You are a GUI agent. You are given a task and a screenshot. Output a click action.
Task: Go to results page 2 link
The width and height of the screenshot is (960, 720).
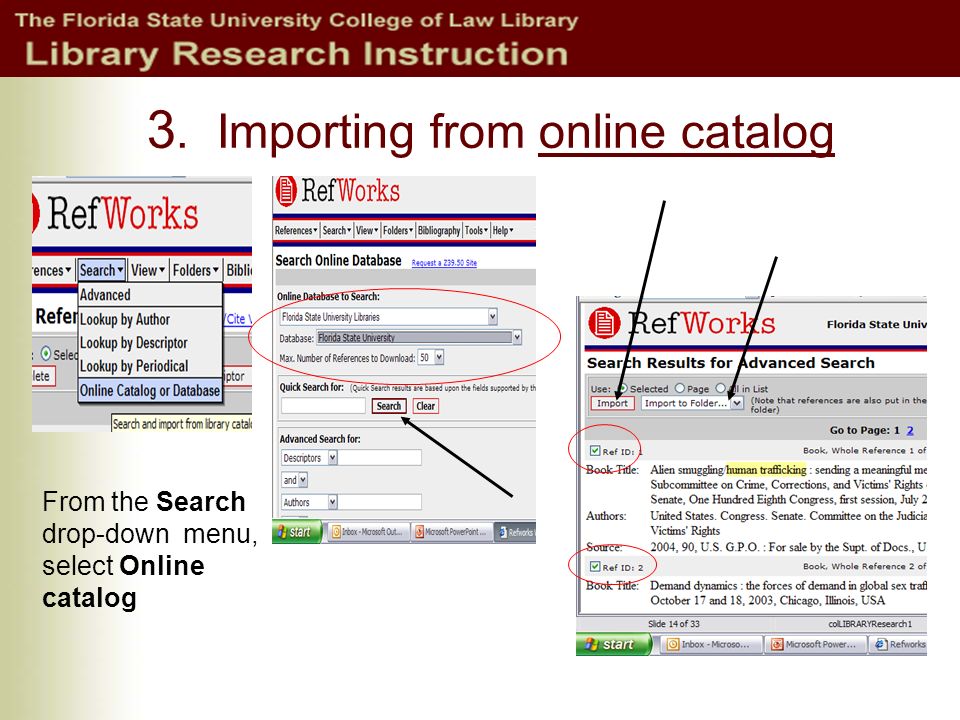pyautogui.click(x=910, y=430)
